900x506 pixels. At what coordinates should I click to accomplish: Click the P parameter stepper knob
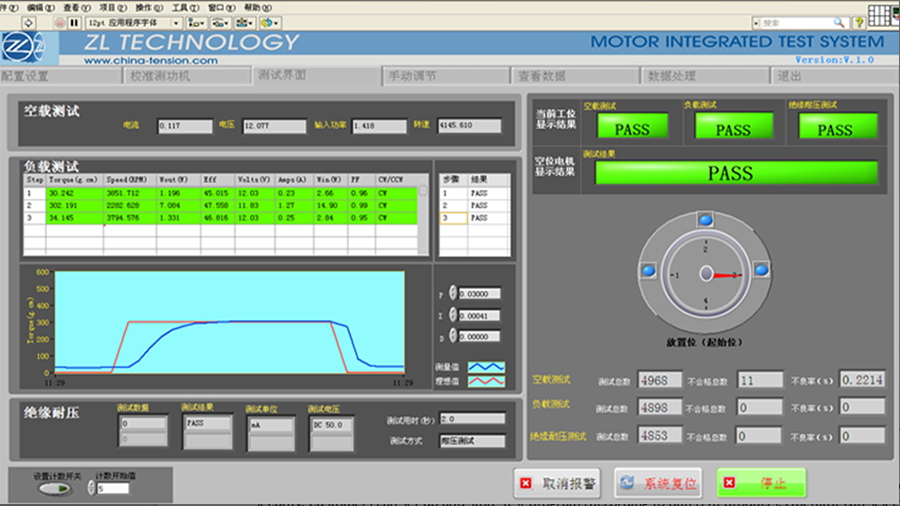(x=453, y=294)
